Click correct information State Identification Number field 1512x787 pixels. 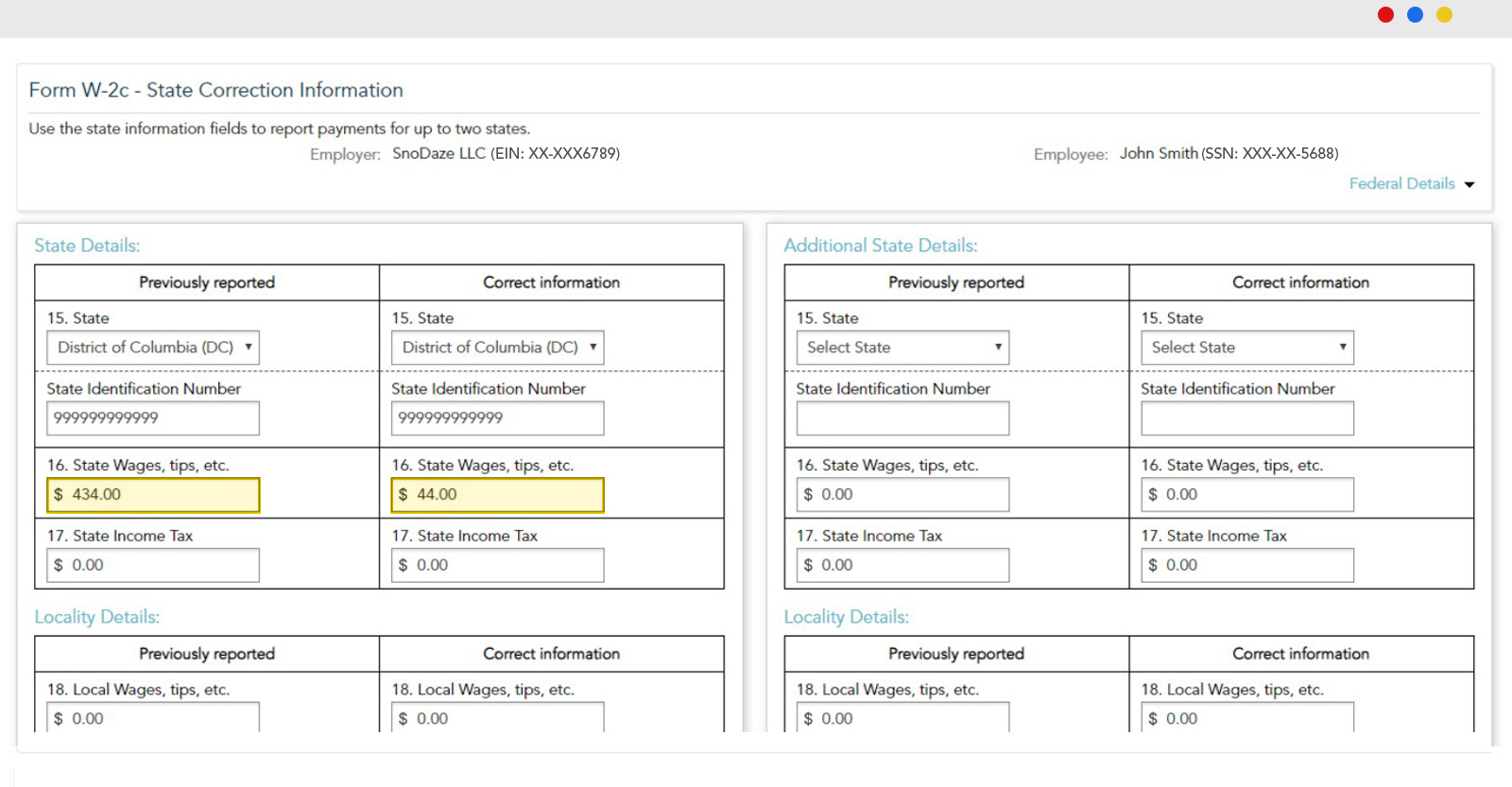tap(497, 419)
